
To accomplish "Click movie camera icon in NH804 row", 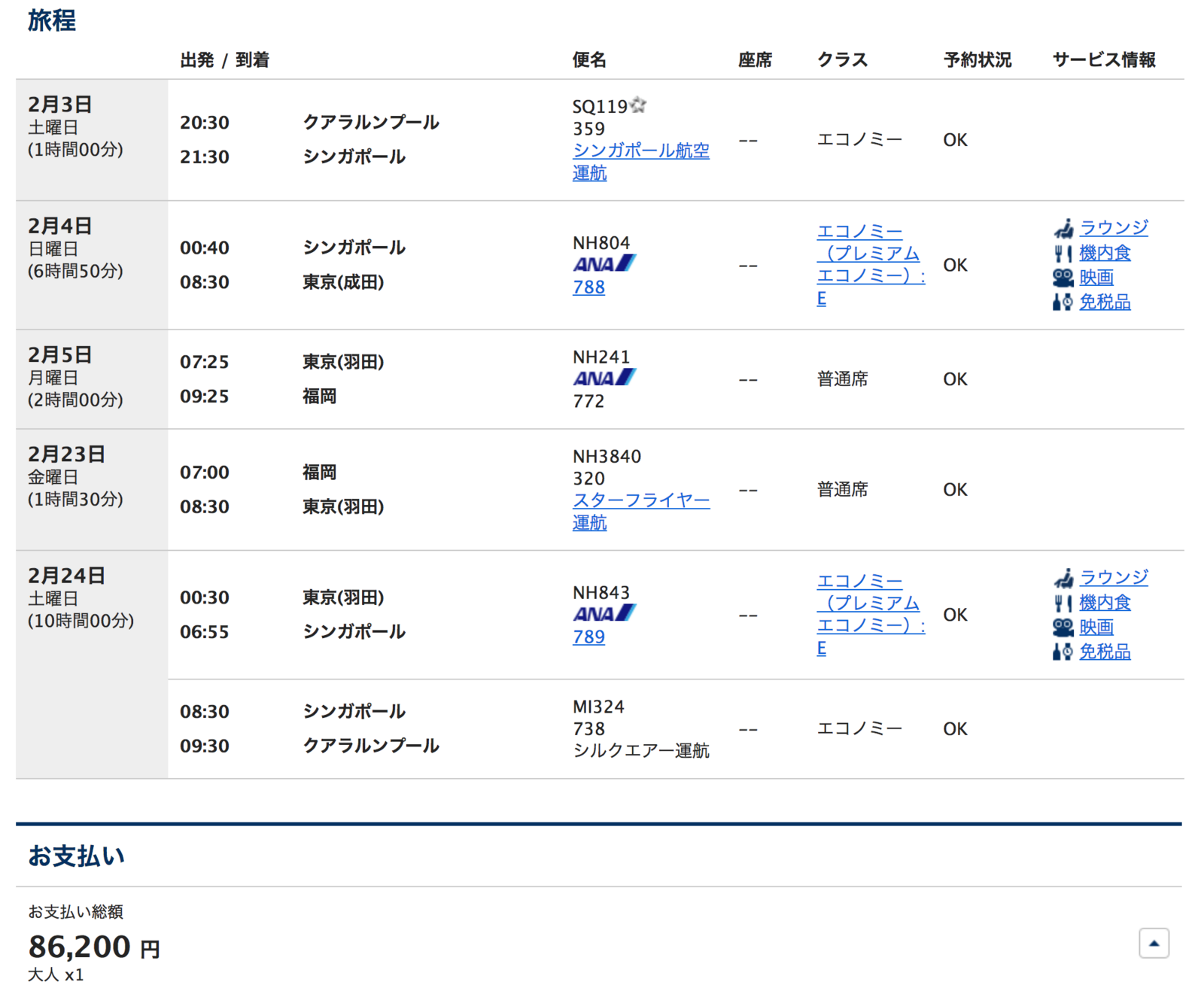I will [x=1063, y=278].
